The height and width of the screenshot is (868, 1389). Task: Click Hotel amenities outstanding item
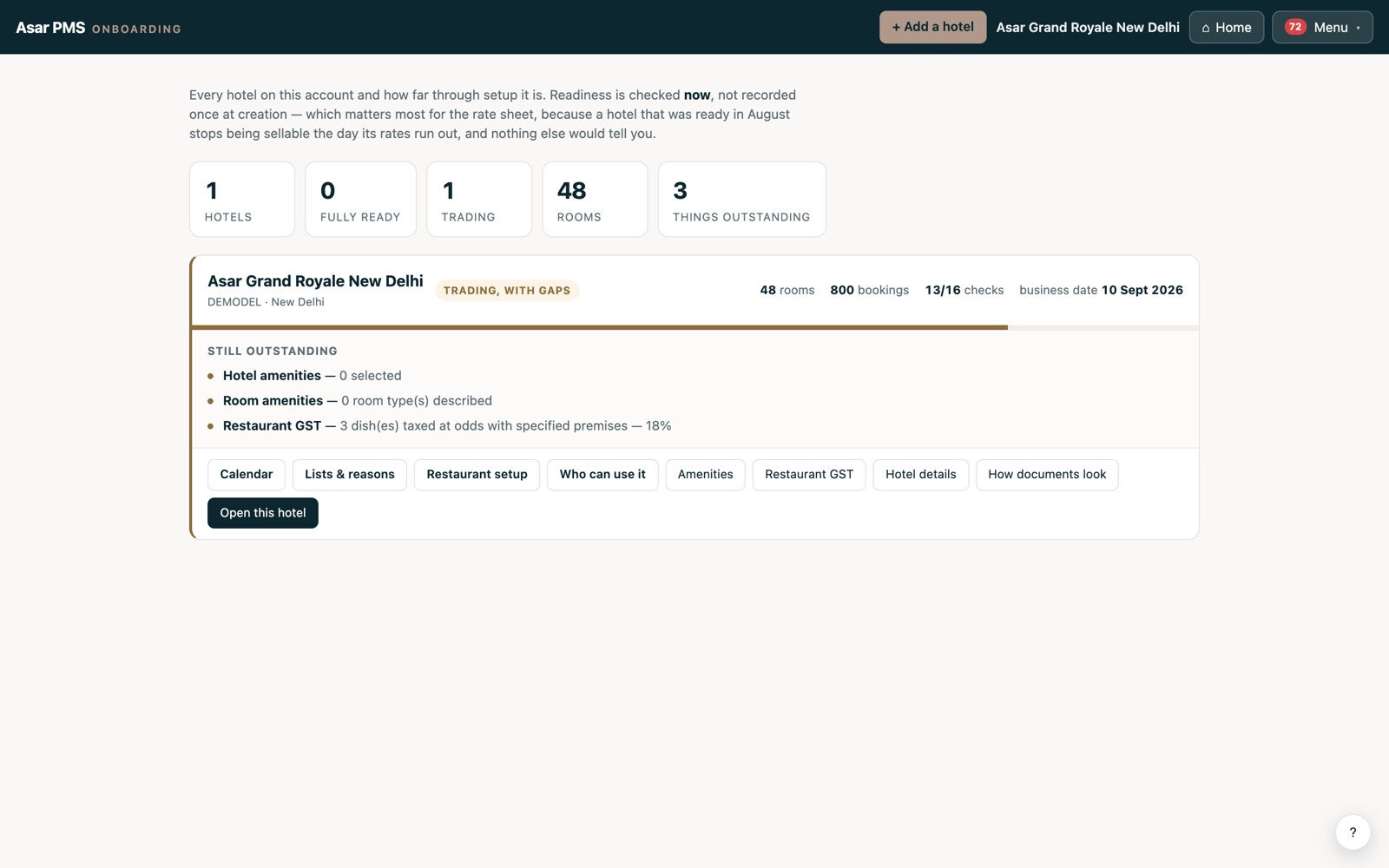point(304,376)
